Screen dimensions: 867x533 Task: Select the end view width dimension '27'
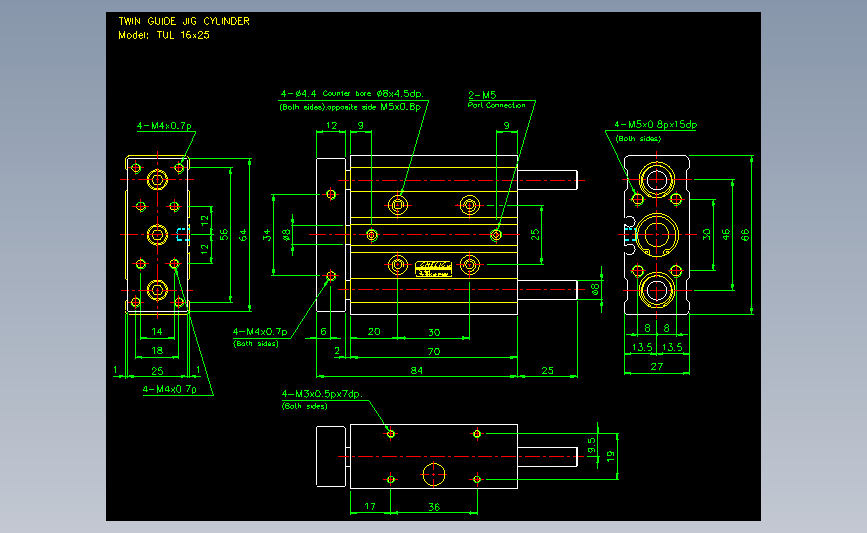coord(656,366)
